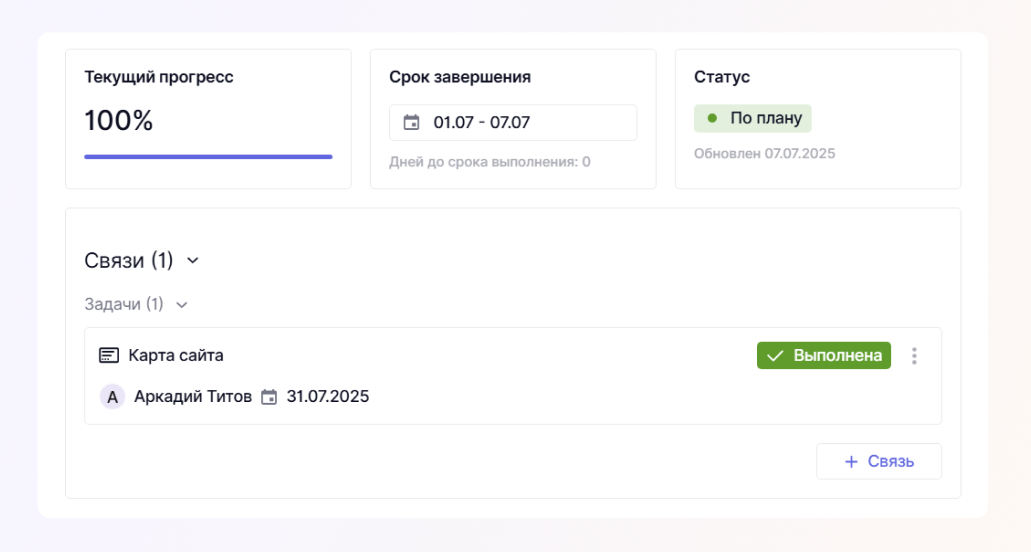Image resolution: width=1031 pixels, height=552 pixels.
Task: Click the Выполнена status label text
Action: (x=838, y=356)
